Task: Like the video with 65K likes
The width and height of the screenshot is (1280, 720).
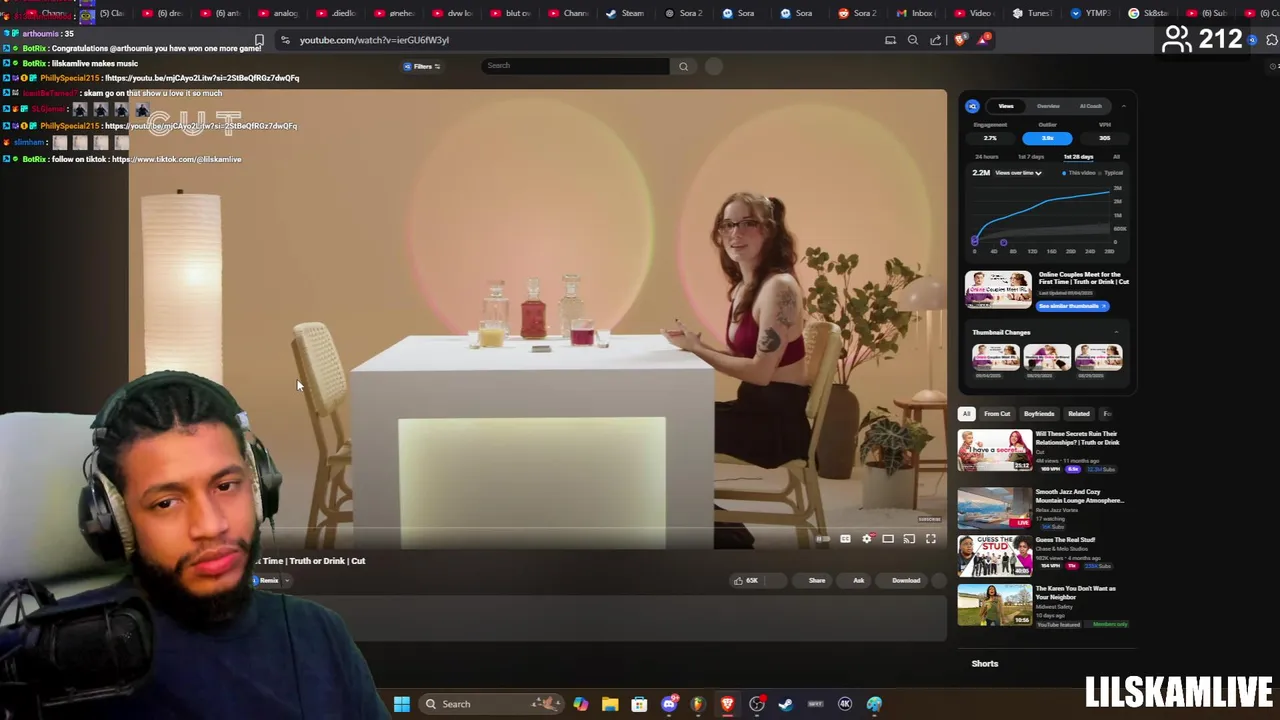Action: [x=746, y=580]
